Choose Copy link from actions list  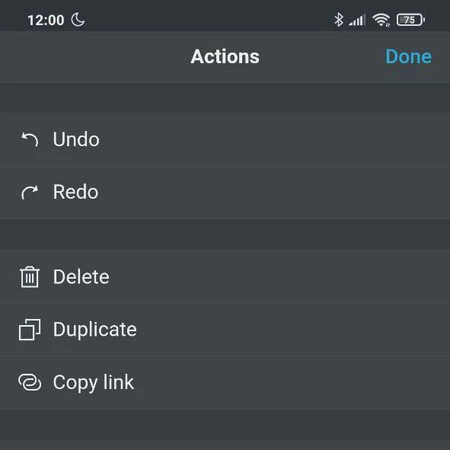pos(225,382)
